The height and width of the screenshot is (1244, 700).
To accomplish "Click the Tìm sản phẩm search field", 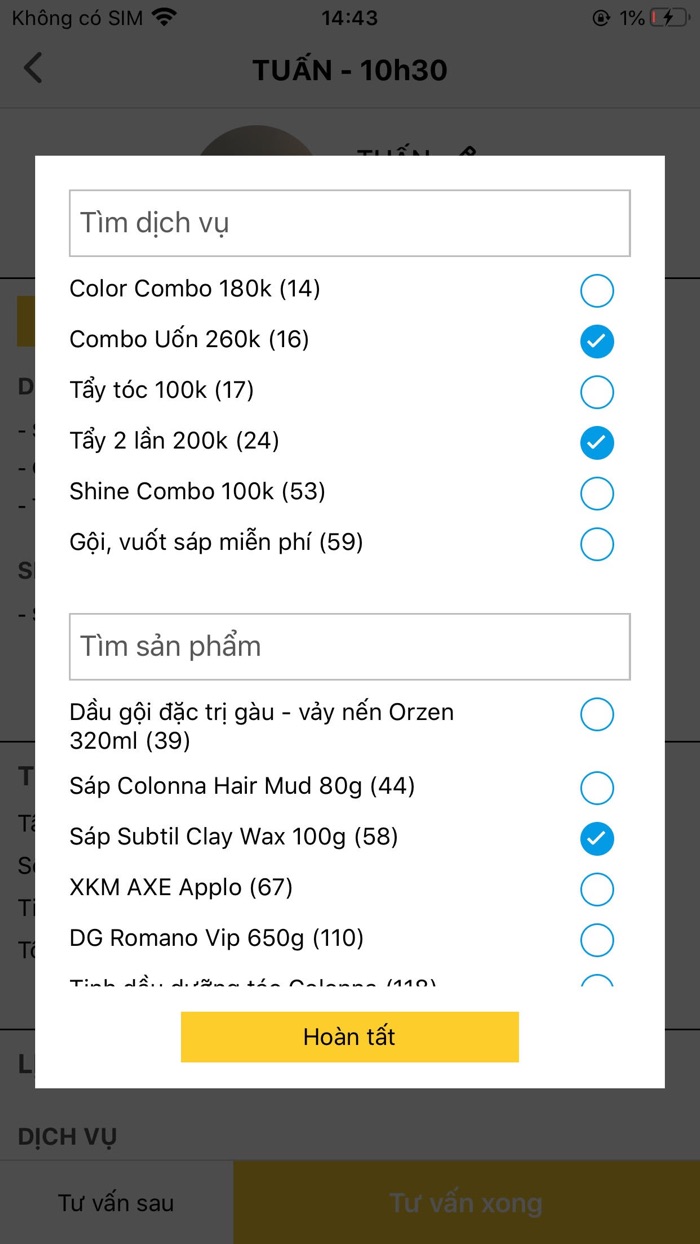I will click(349, 646).
